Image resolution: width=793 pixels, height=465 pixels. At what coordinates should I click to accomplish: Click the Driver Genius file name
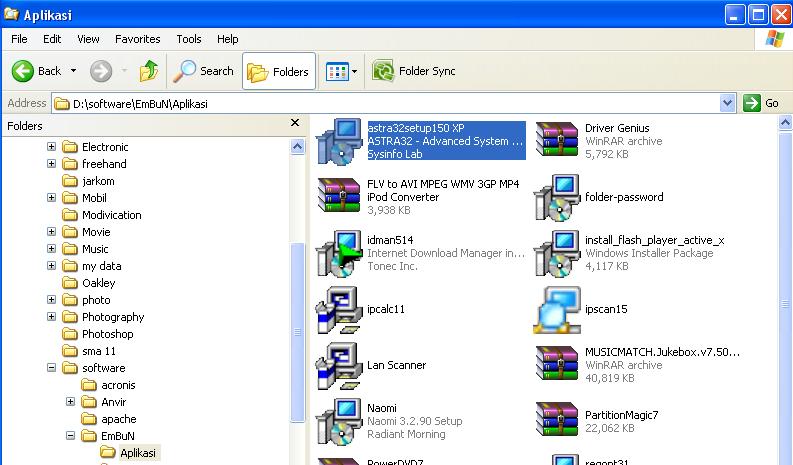pos(617,128)
